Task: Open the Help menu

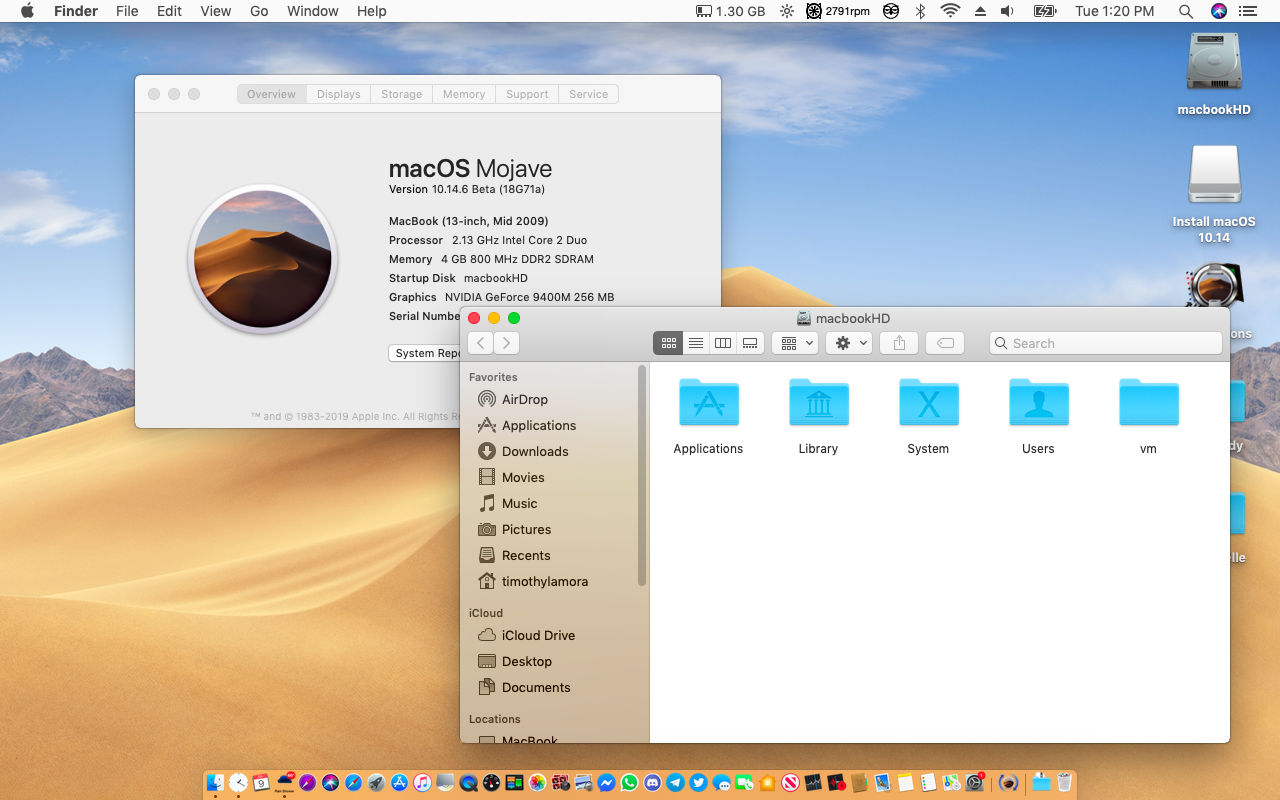Action: pos(371,11)
